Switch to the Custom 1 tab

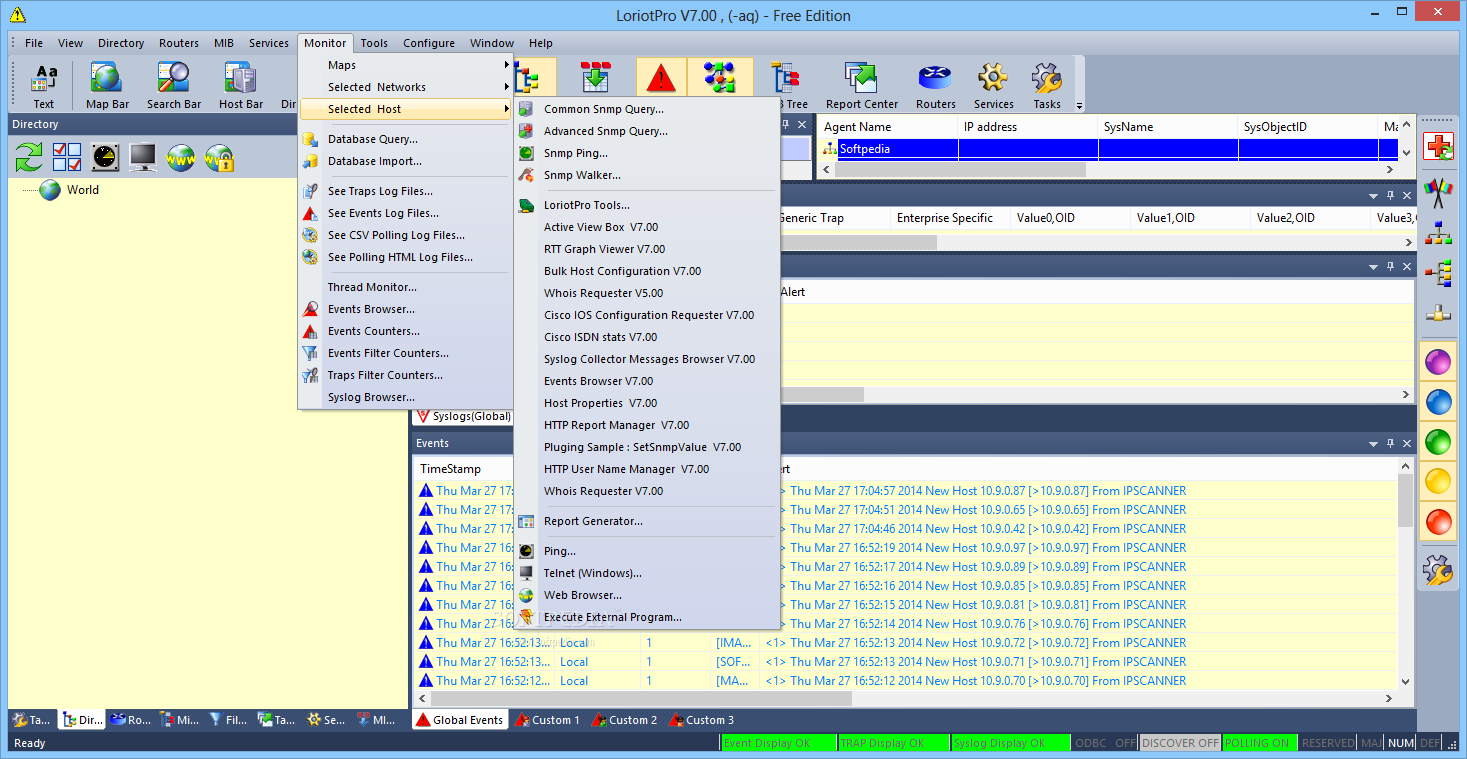pos(547,719)
